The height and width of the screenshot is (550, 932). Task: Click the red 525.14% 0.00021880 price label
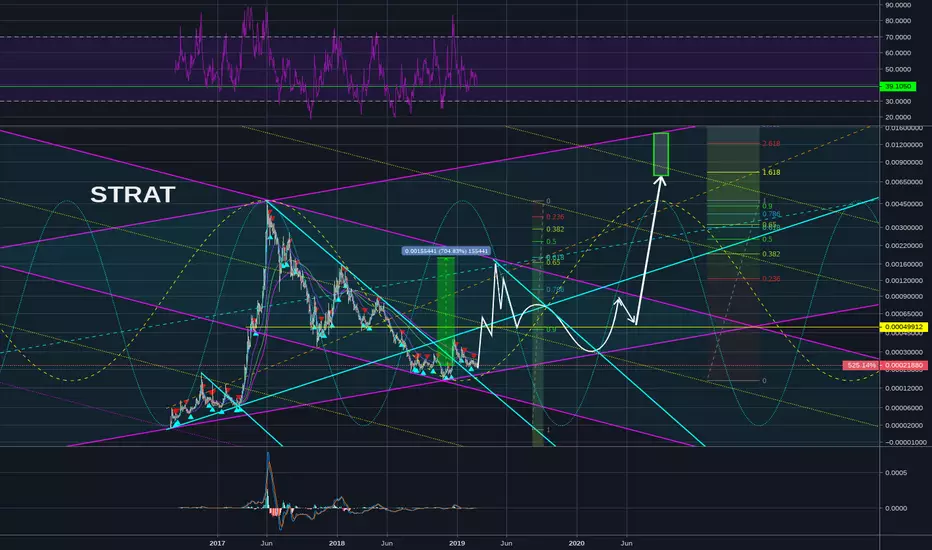(885, 365)
